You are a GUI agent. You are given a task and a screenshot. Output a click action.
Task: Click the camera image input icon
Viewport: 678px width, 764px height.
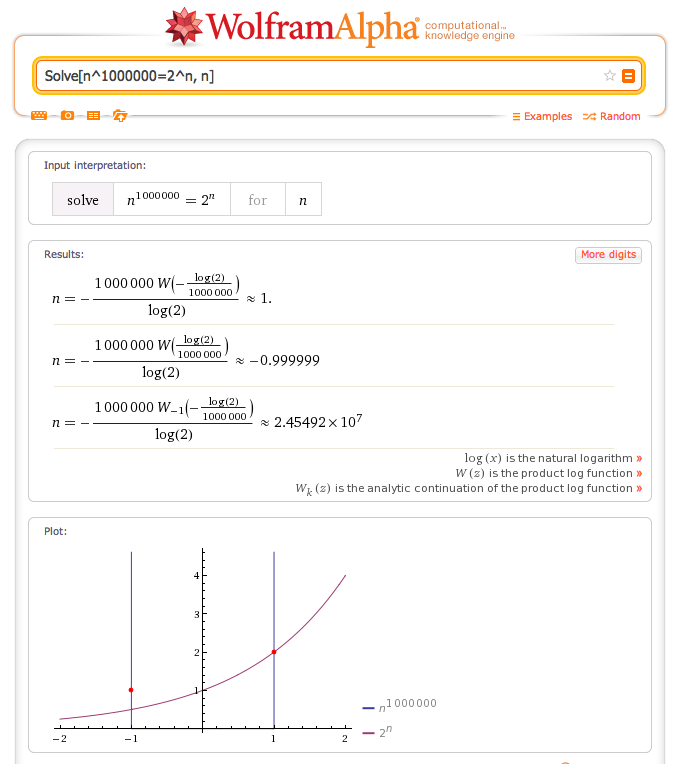(x=67, y=115)
